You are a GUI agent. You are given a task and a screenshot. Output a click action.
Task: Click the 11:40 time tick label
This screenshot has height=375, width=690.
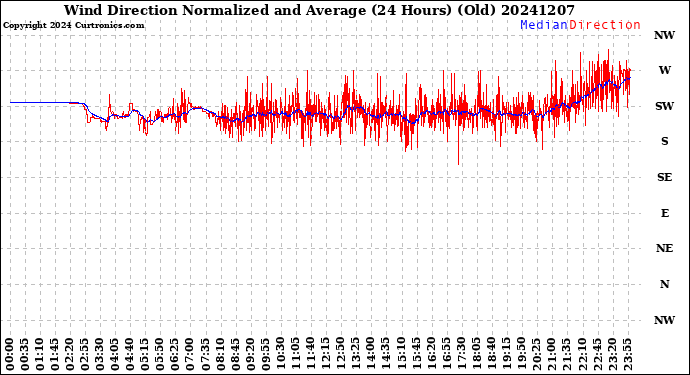click(311, 353)
